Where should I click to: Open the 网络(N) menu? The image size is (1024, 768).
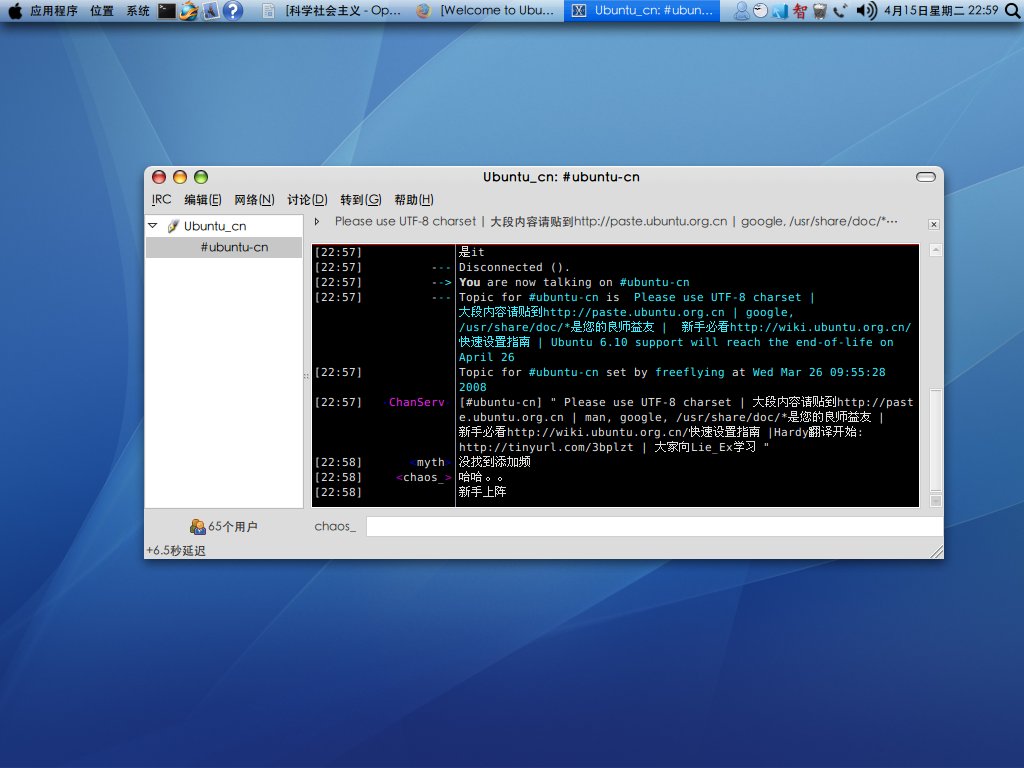pos(254,200)
